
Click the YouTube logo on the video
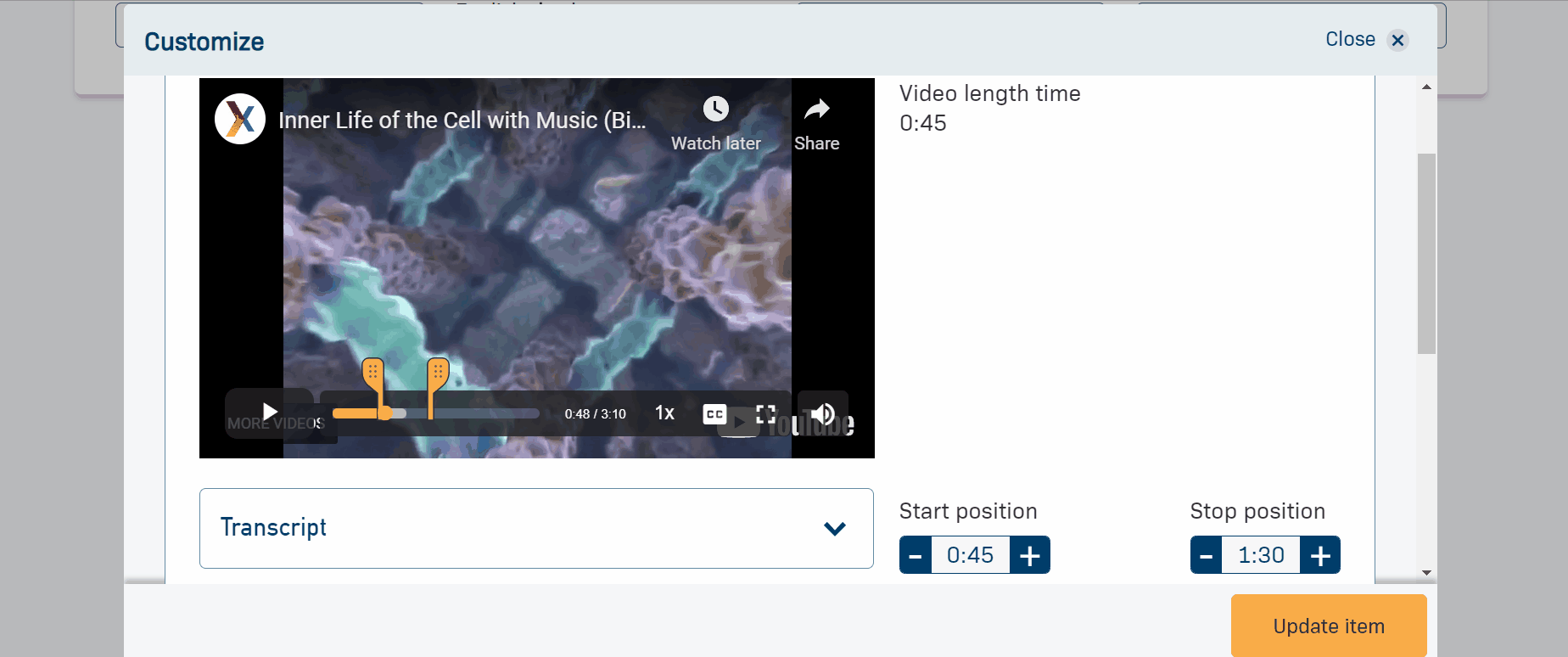coord(786,423)
